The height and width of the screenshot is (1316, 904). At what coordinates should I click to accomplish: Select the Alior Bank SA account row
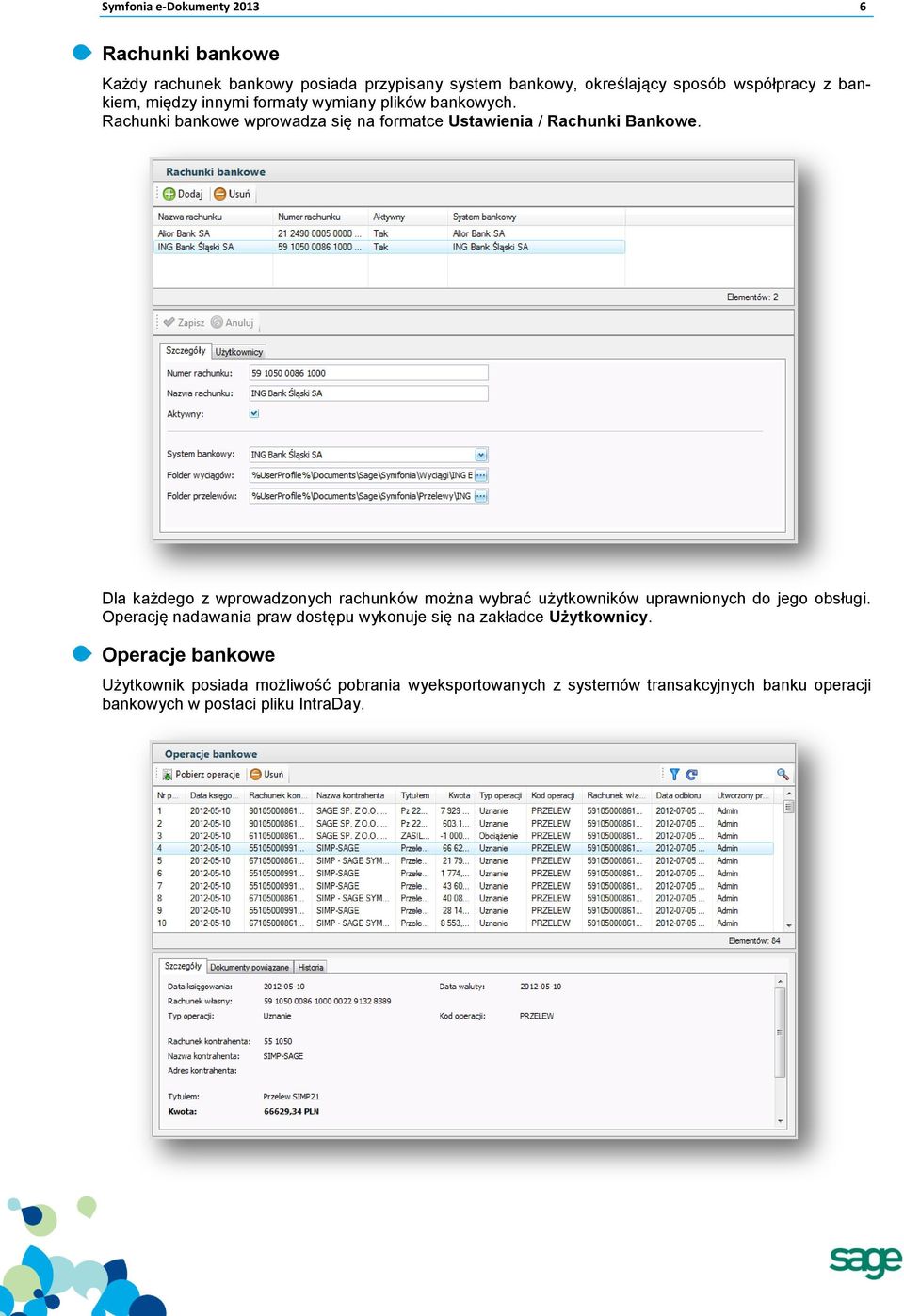tap(389, 233)
